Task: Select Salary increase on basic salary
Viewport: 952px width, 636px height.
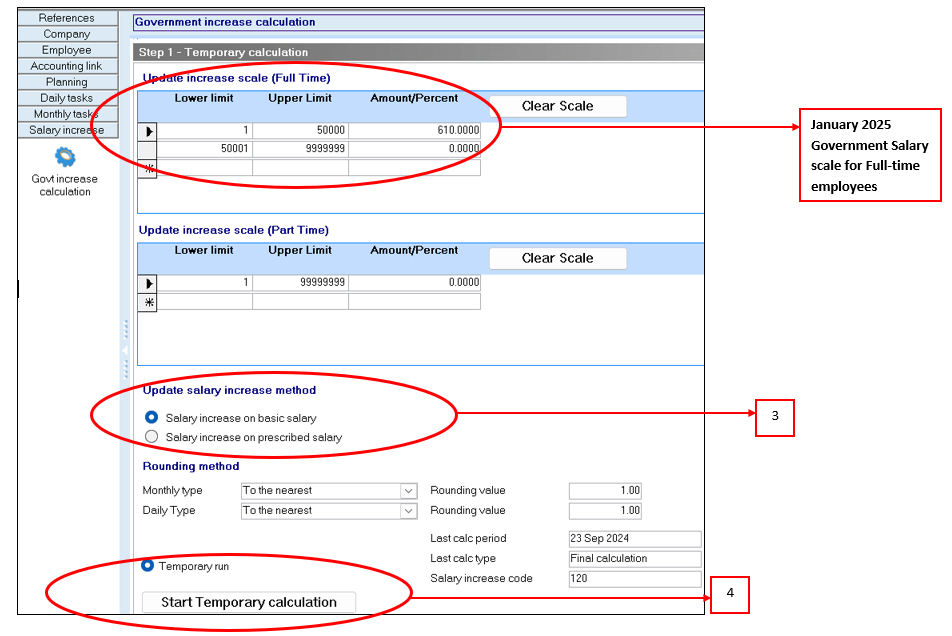Action: point(152,417)
